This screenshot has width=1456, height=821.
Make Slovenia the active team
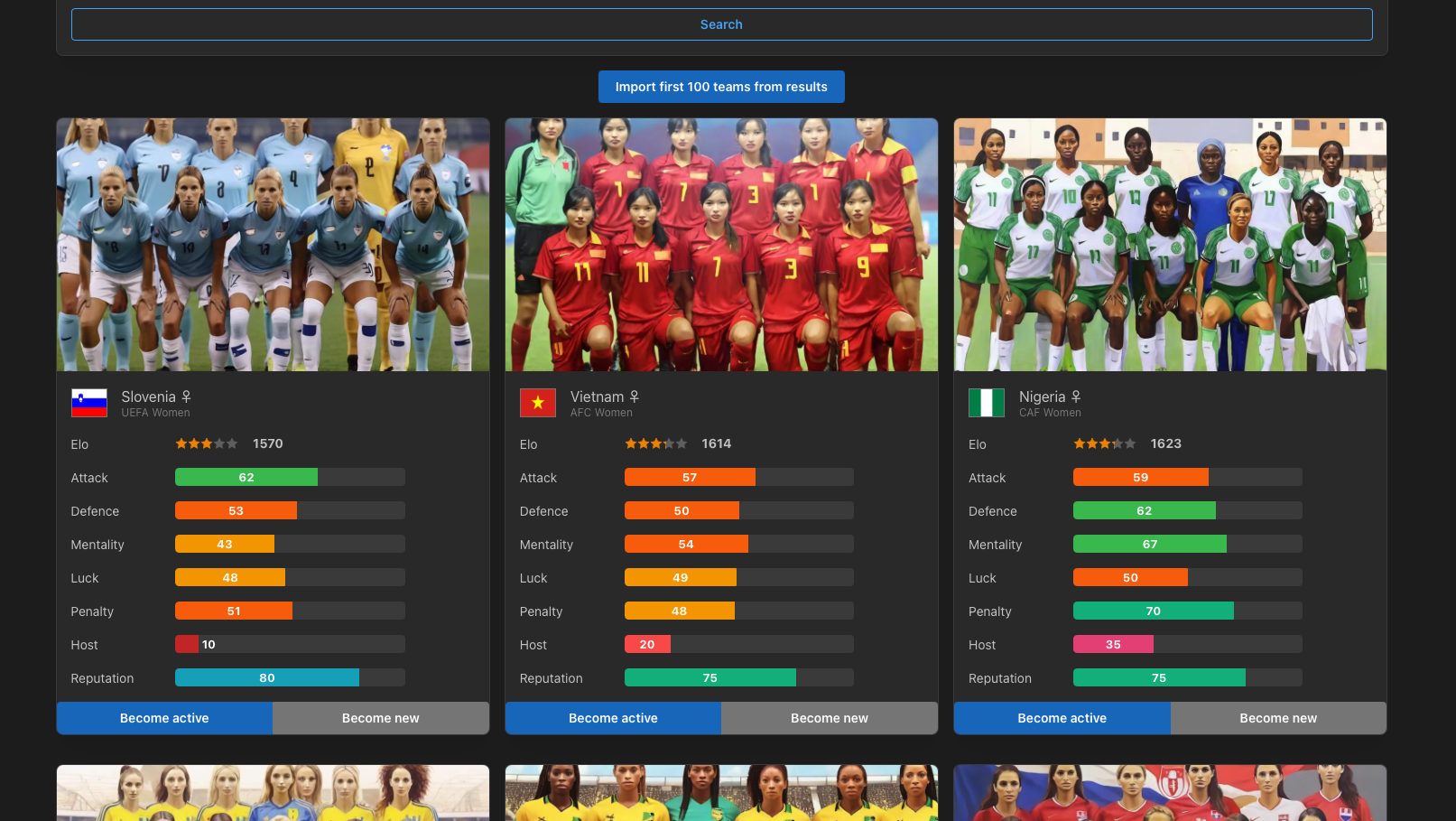[x=164, y=718]
